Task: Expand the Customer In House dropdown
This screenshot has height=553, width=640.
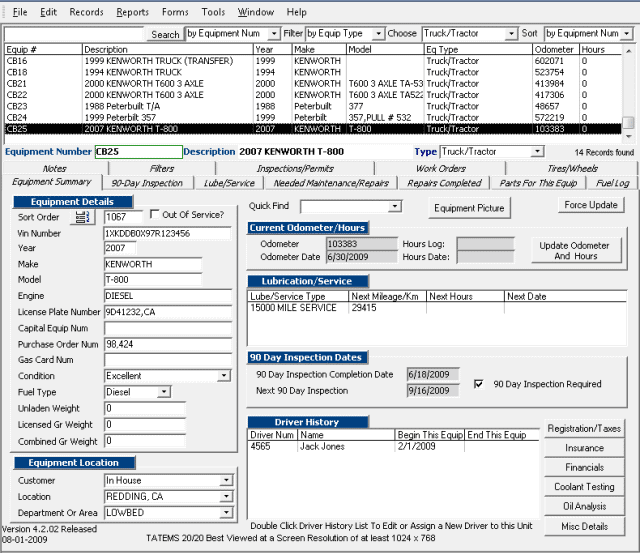Action: (226, 480)
